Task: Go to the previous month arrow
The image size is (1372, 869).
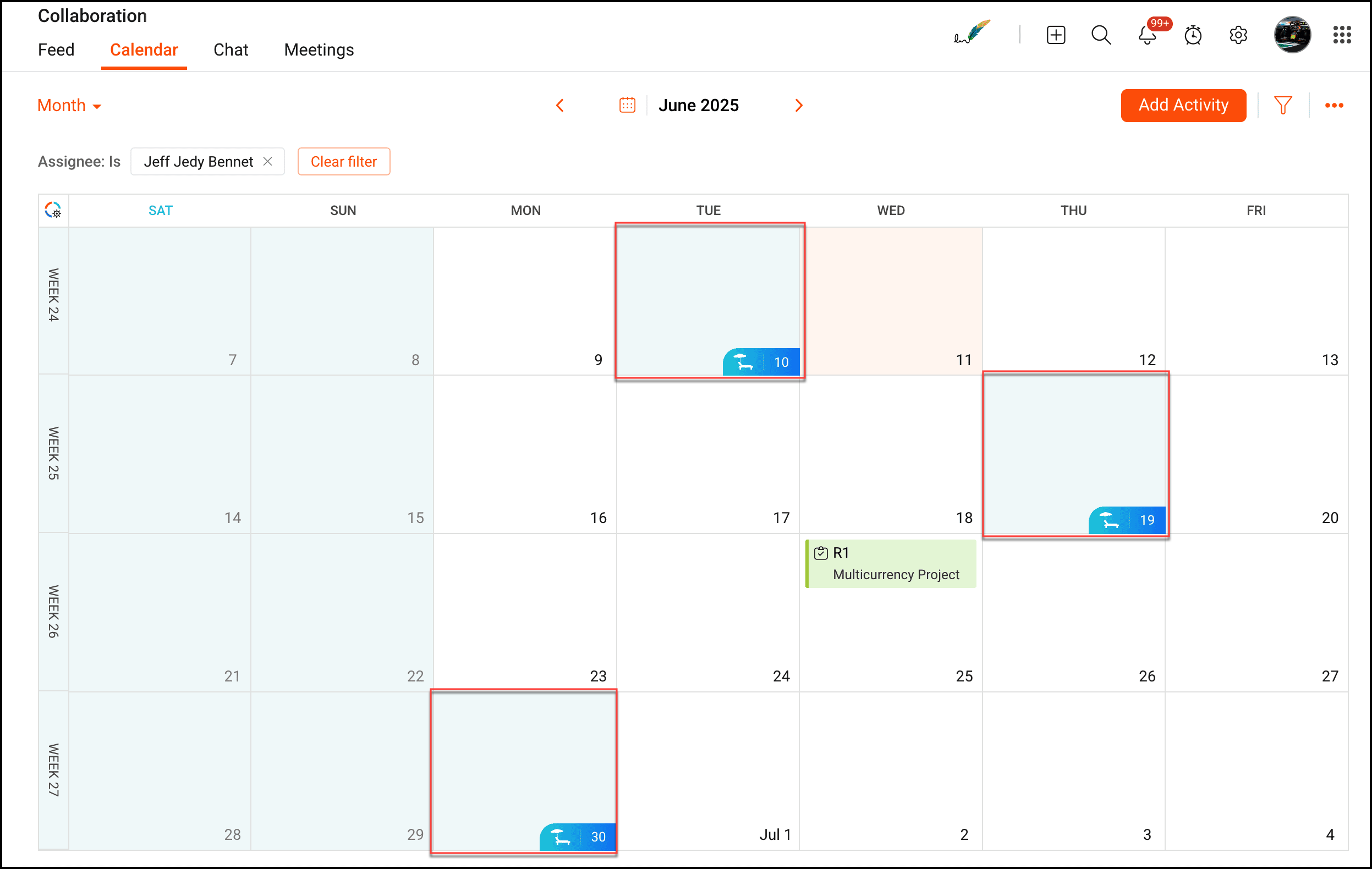Action: click(x=560, y=106)
